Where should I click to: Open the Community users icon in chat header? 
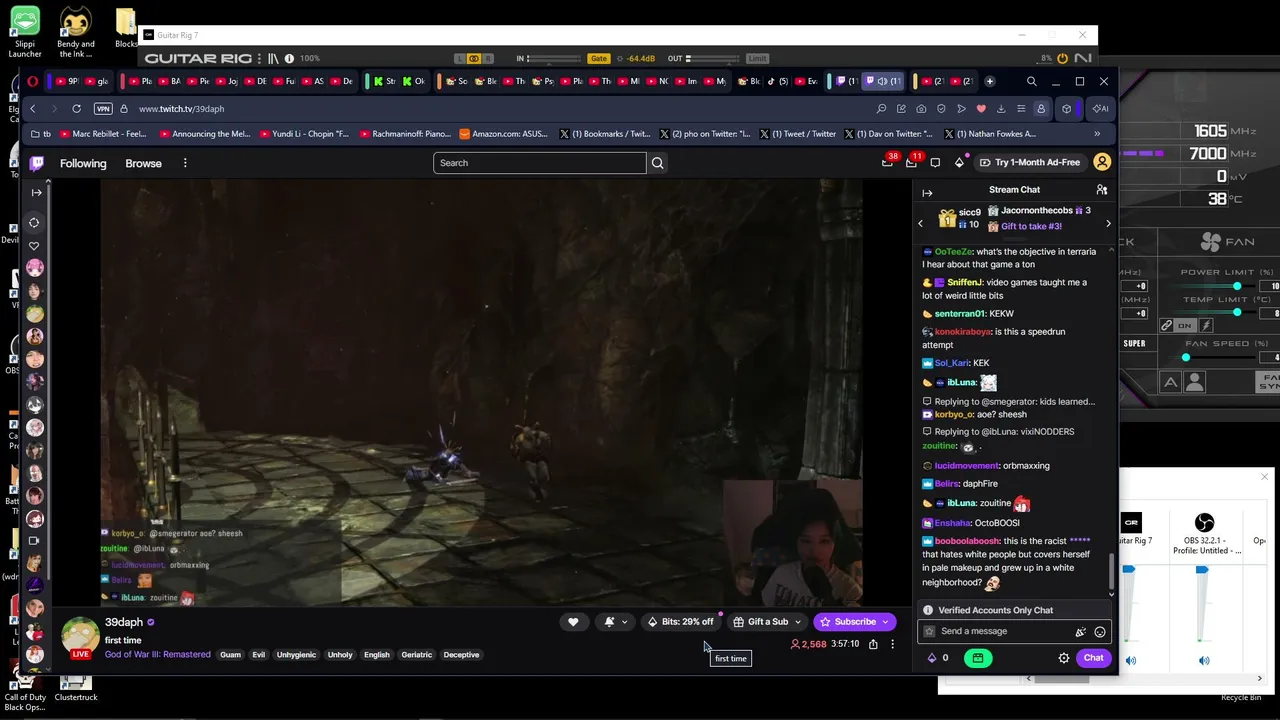coord(1102,190)
